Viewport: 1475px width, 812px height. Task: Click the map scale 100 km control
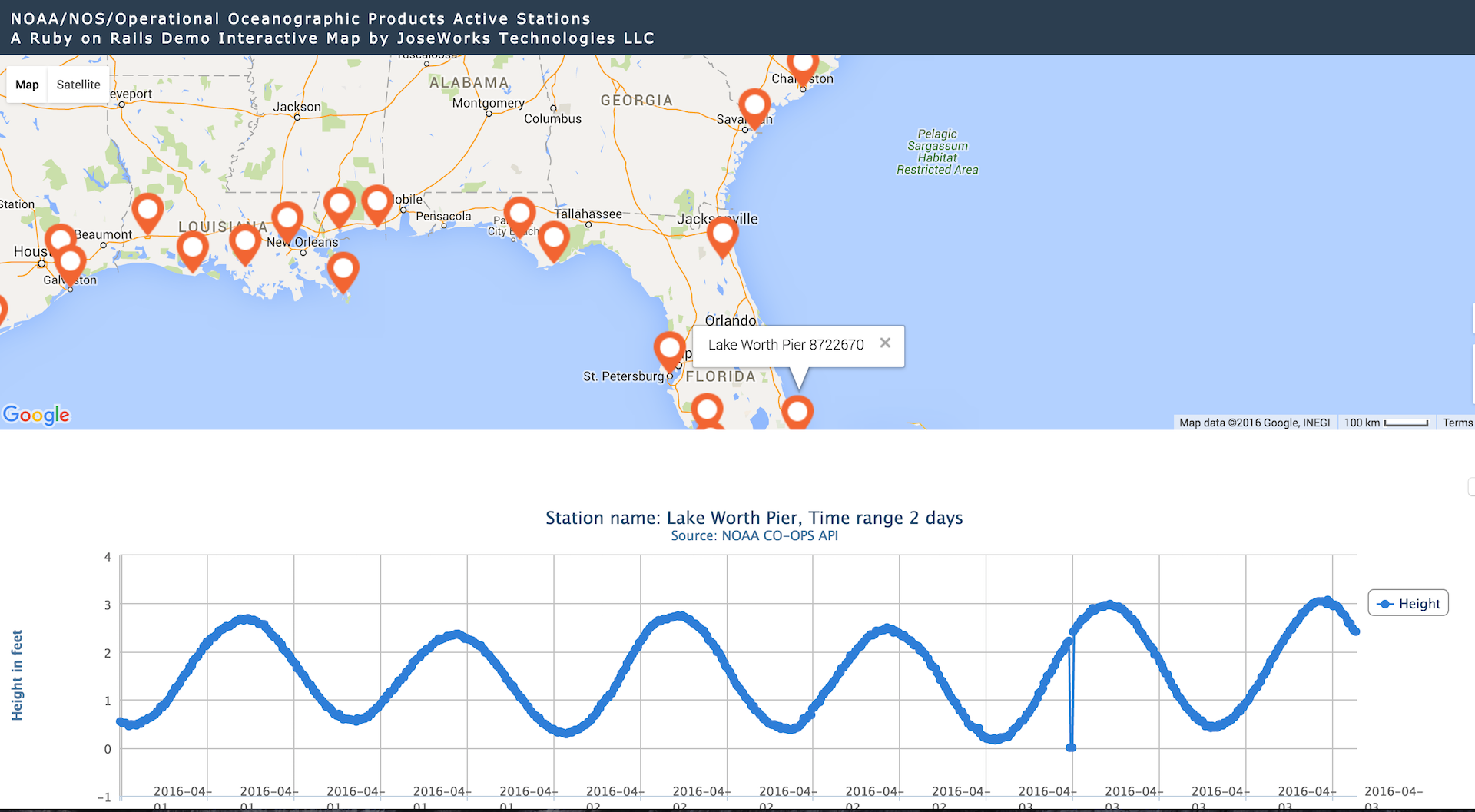(x=1386, y=423)
